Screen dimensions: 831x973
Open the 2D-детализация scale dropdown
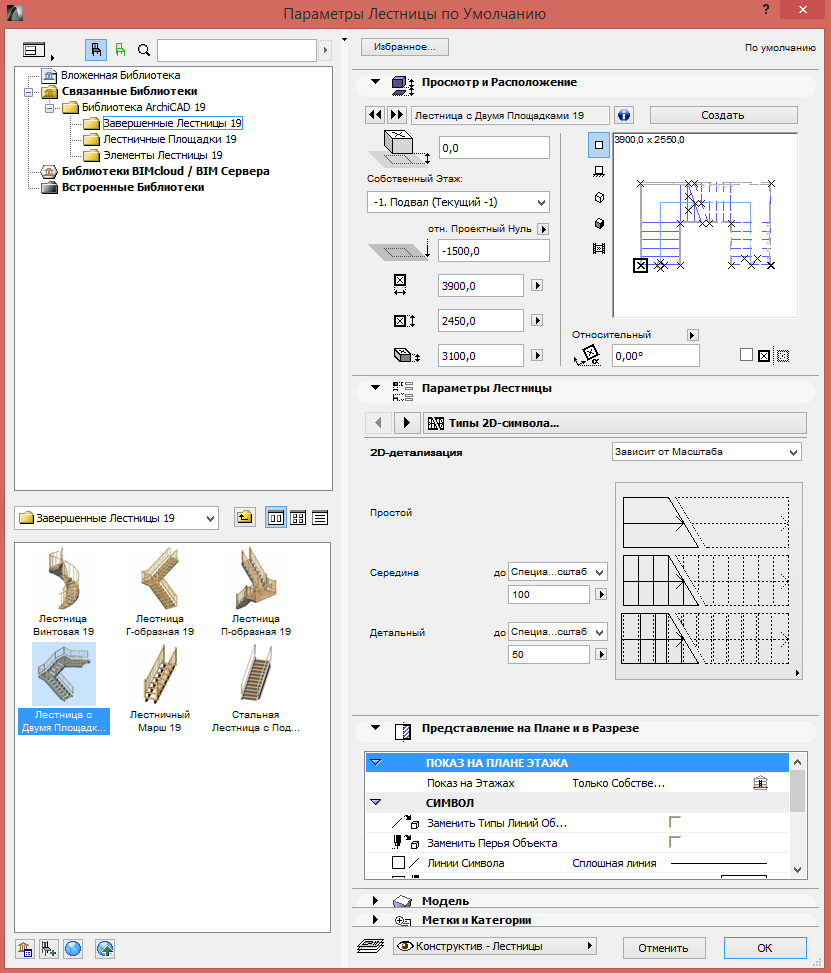click(706, 452)
